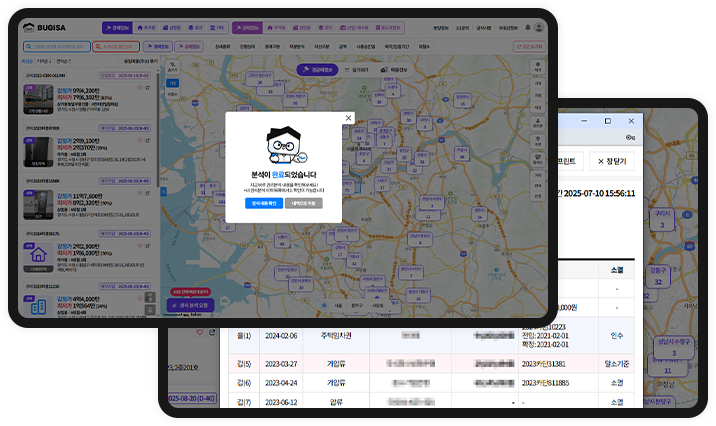The height and width of the screenshot is (426, 716).
Task: Click the blue building icon listing thumbnail
Action: click(x=40, y=308)
